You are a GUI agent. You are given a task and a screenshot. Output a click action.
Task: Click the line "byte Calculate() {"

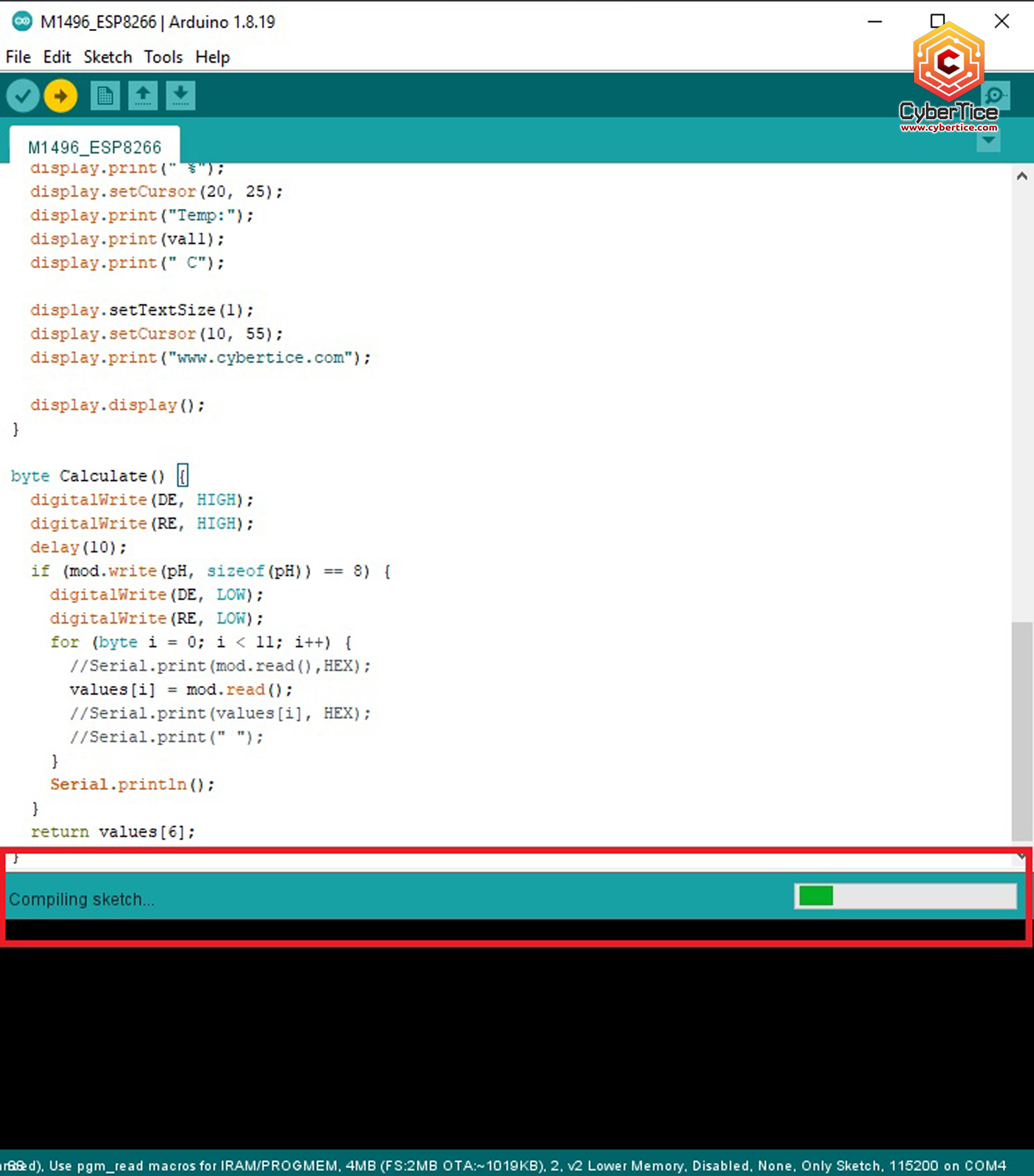pyautogui.click(x=99, y=476)
